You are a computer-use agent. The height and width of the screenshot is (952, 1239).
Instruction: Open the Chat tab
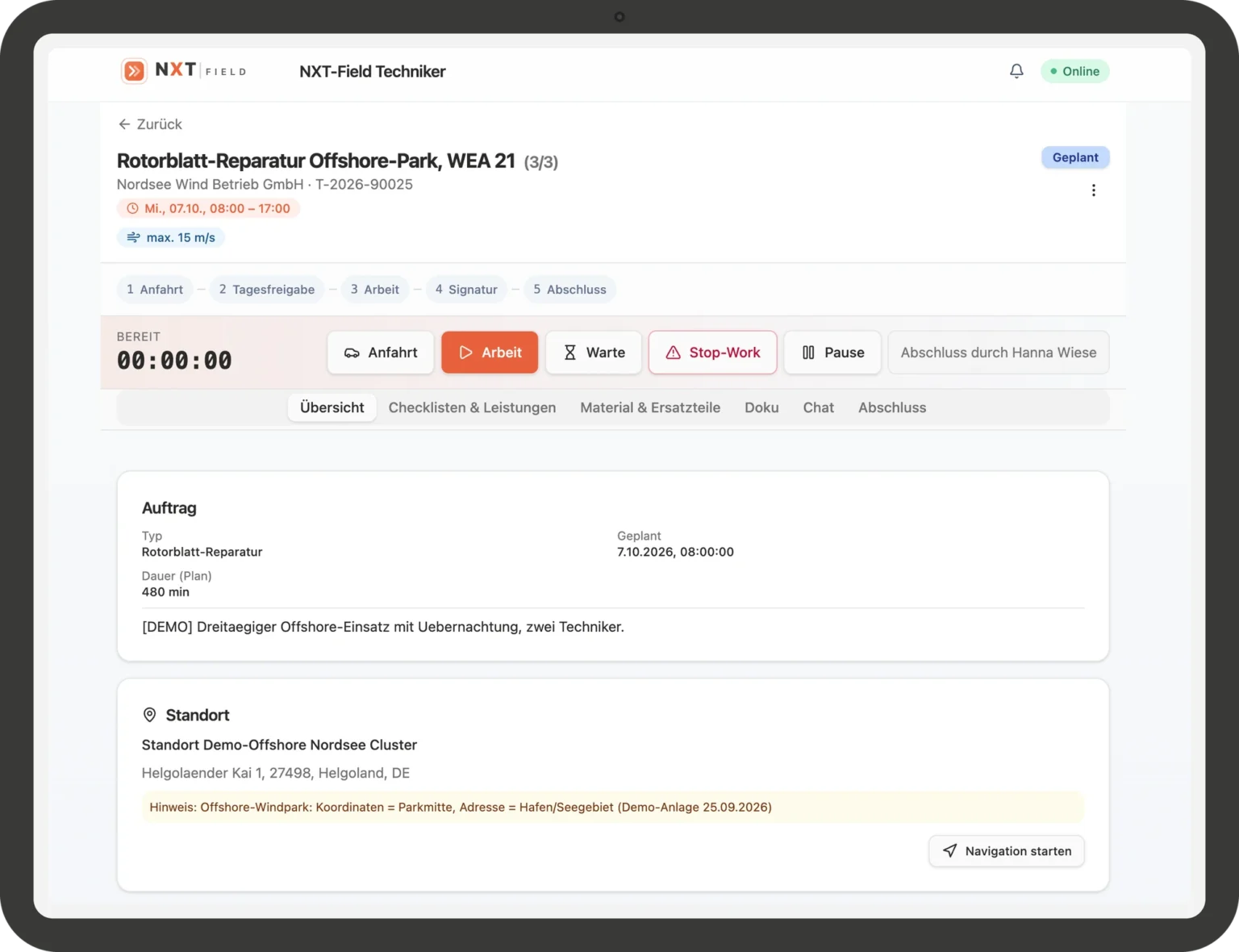[818, 407]
